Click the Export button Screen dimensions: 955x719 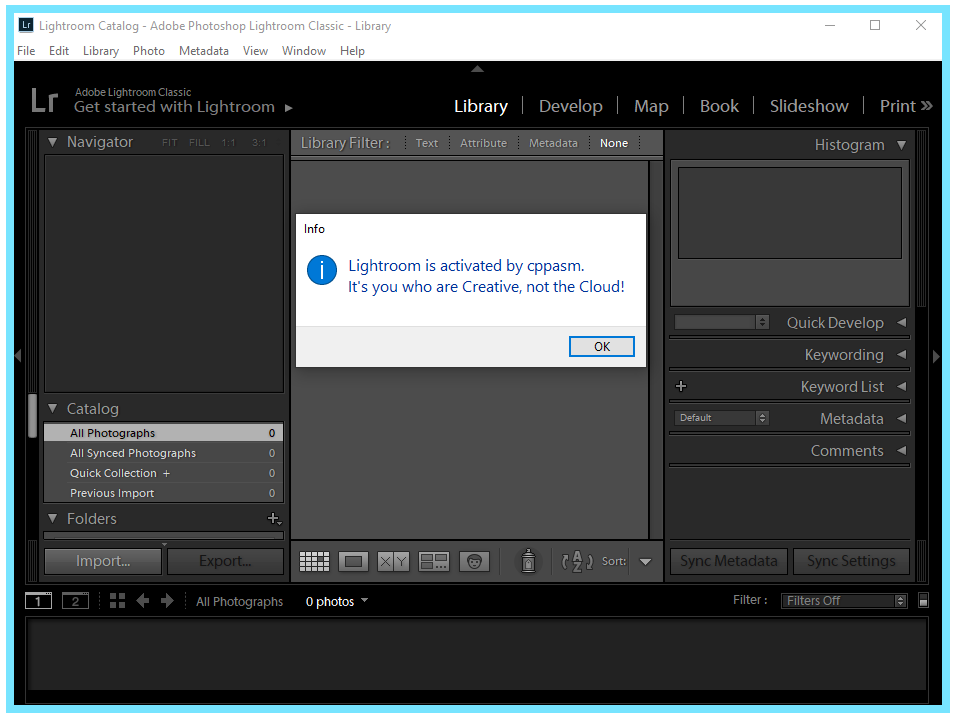coord(225,561)
